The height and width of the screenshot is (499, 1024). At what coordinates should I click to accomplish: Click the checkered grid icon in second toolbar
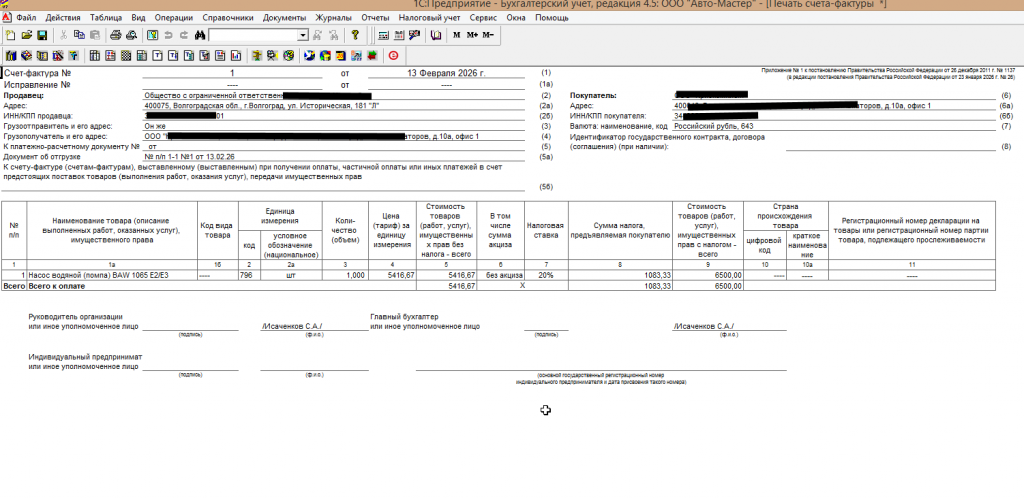coord(126,56)
